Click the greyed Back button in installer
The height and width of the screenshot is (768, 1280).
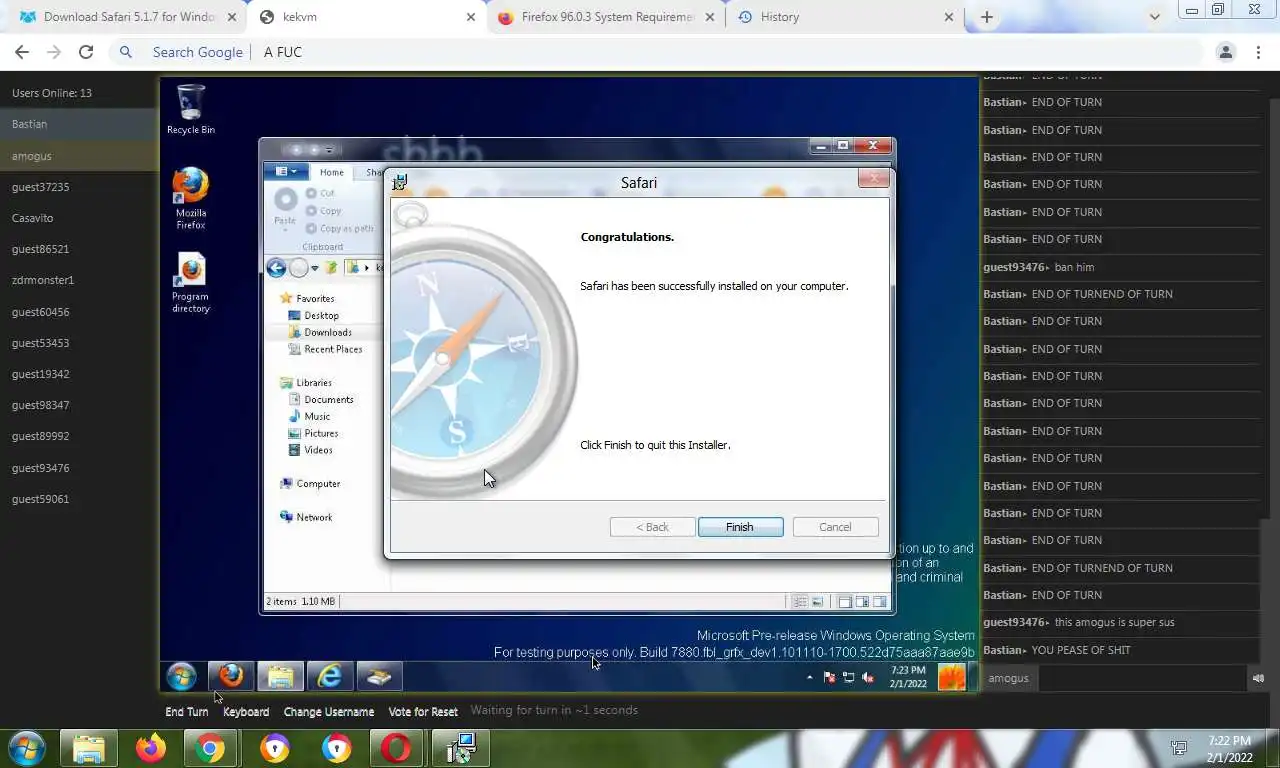652,527
